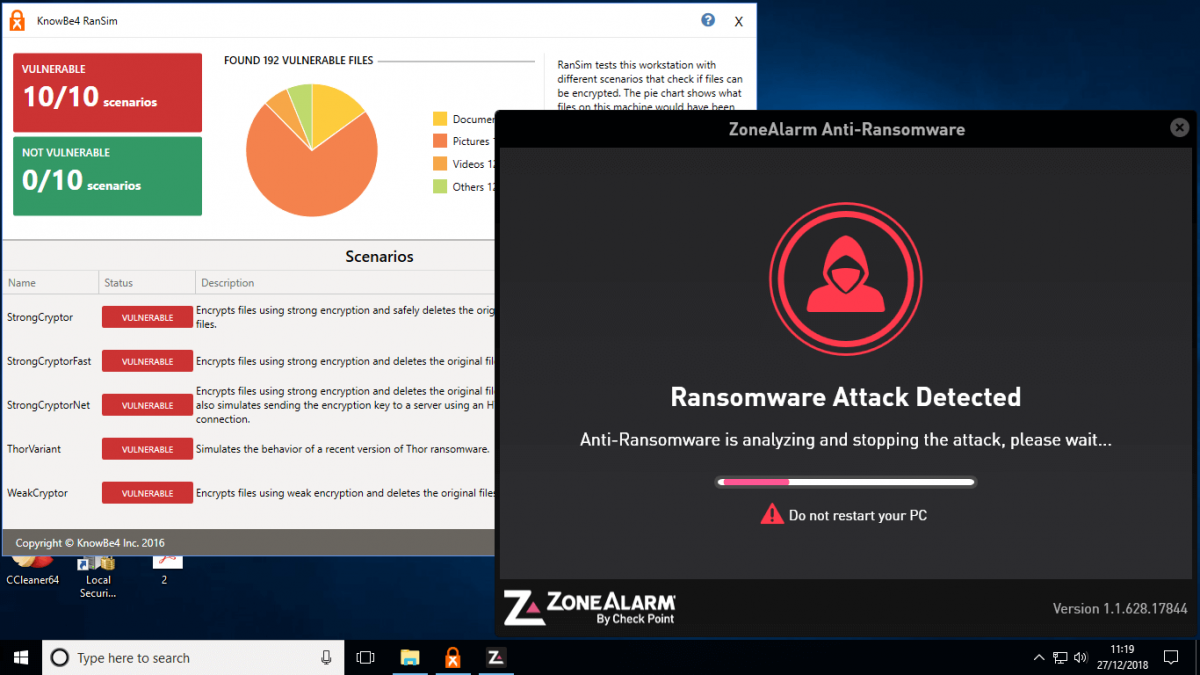
Task: Click the RanSim help question mark icon
Action: coord(707,20)
